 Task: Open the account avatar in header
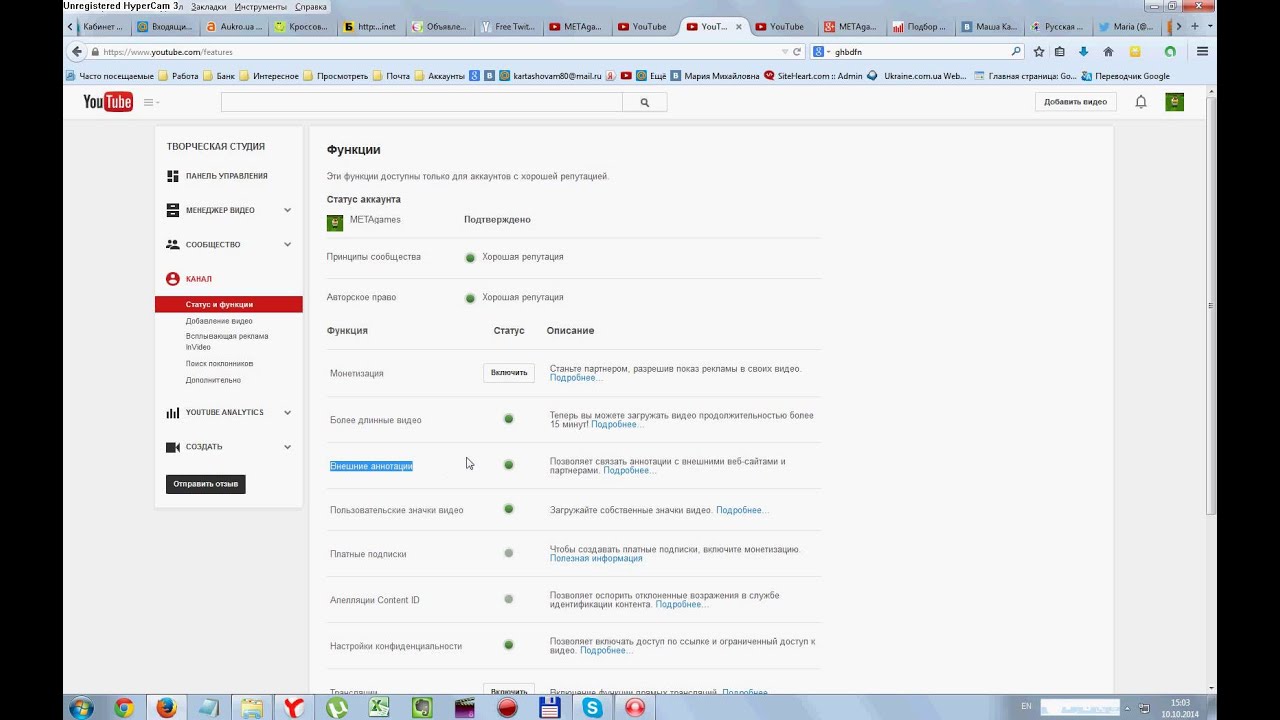tap(1175, 102)
